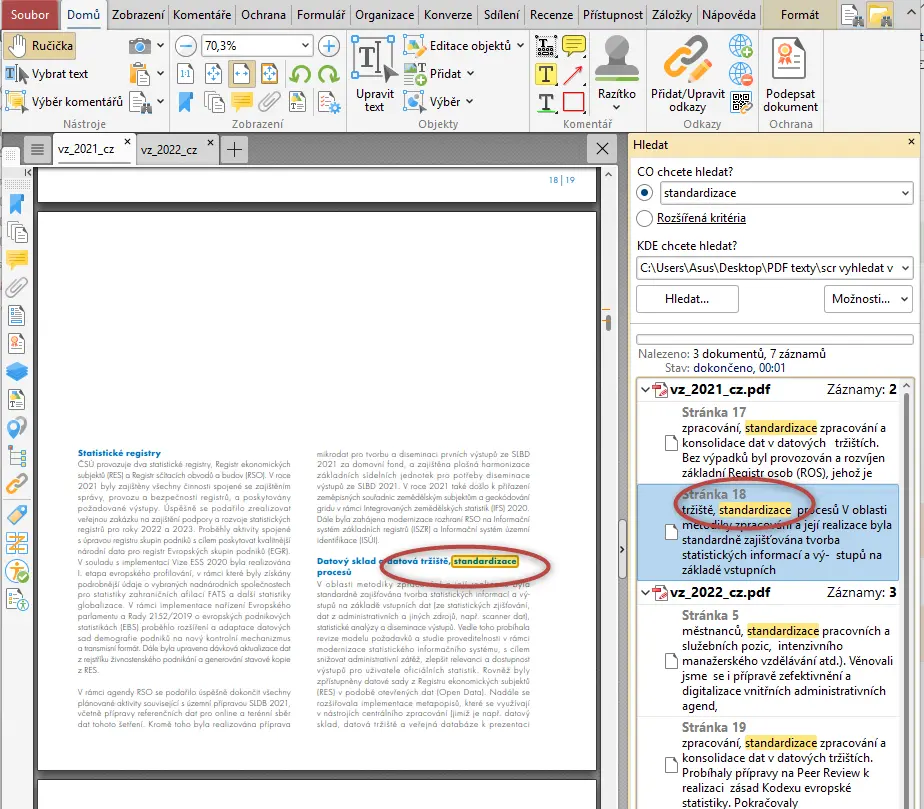Image resolution: width=924 pixels, height=809 pixels.
Task: Open the Soubor menu
Action: point(29,15)
